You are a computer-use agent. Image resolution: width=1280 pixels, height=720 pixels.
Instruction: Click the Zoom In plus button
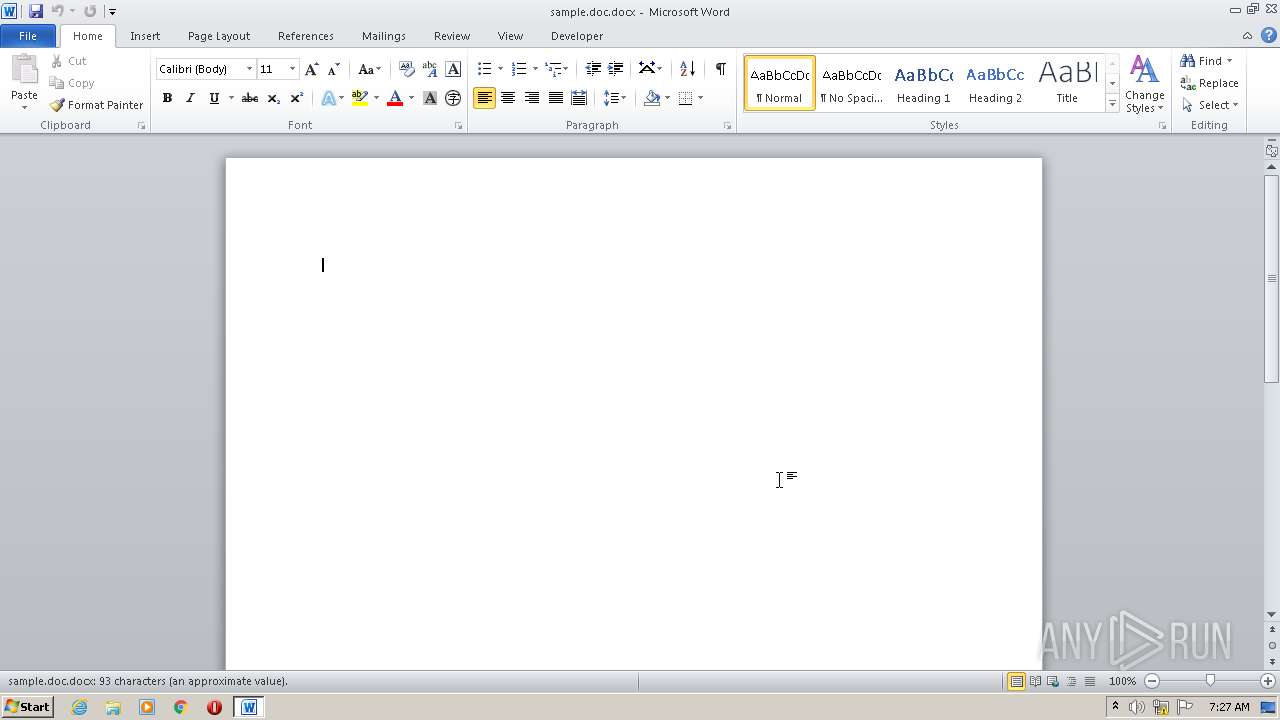point(1268,681)
